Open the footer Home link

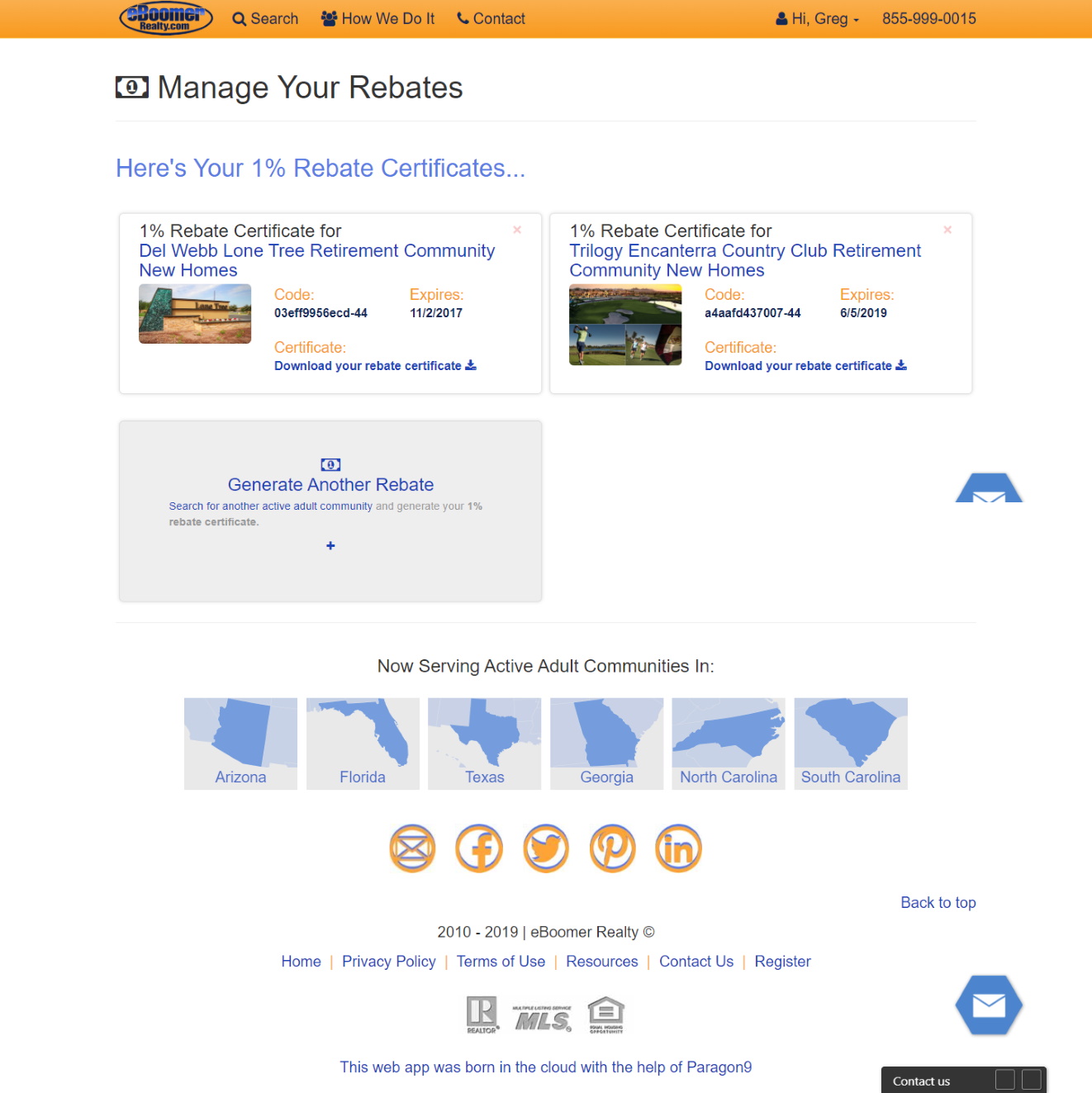[x=301, y=962]
